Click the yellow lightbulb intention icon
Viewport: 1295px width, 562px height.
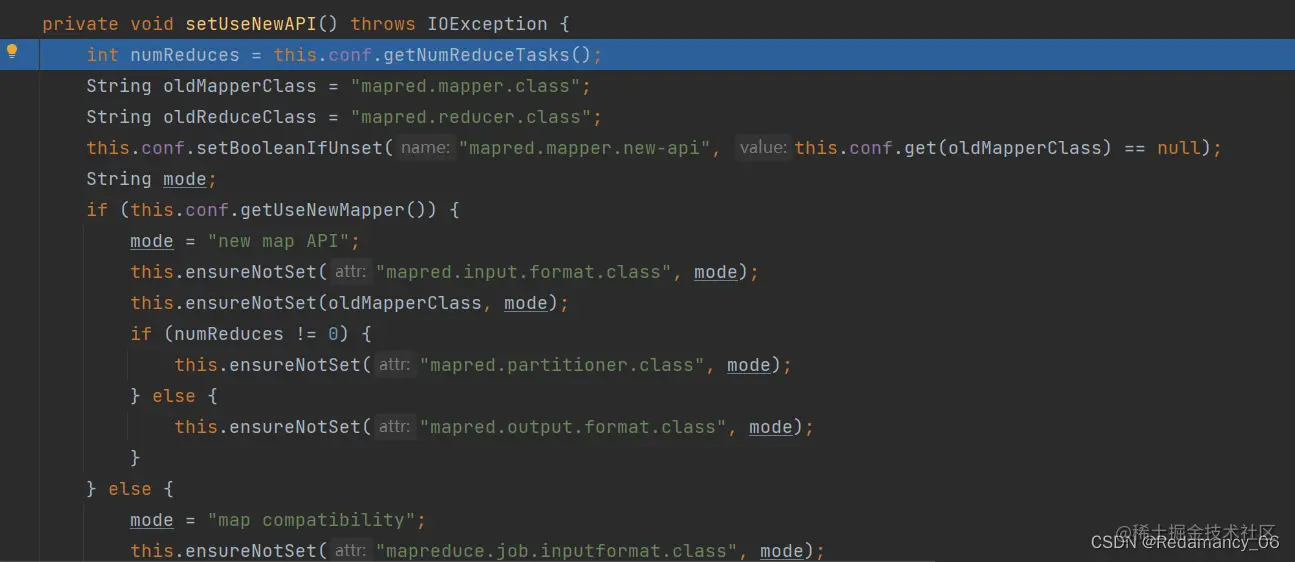(x=13, y=52)
